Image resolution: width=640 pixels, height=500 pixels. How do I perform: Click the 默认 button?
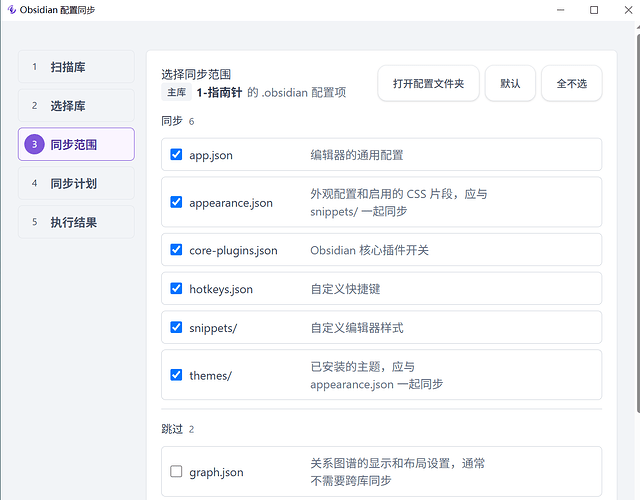point(510,83)
